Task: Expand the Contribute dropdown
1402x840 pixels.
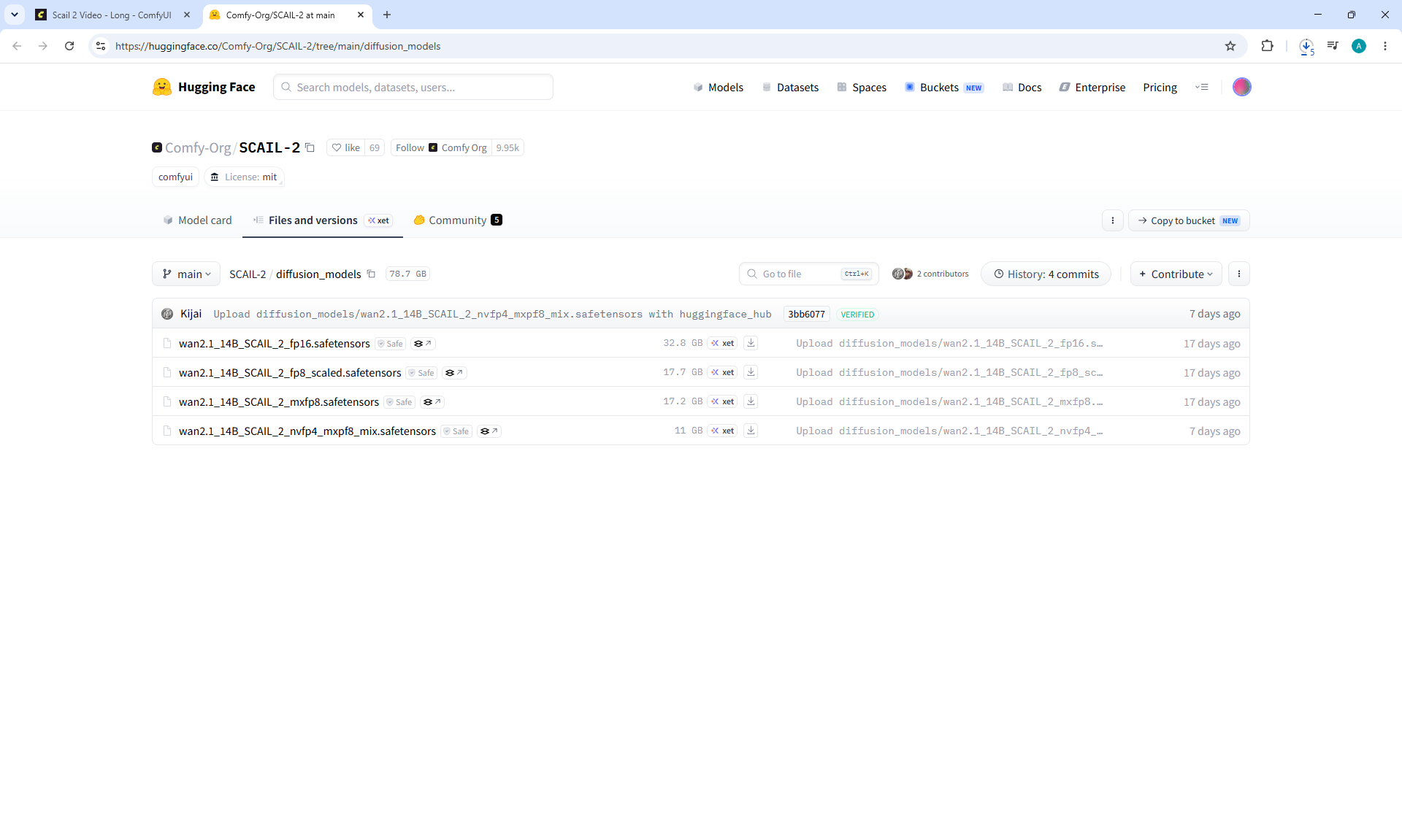Action: (x=1176, y=274)
